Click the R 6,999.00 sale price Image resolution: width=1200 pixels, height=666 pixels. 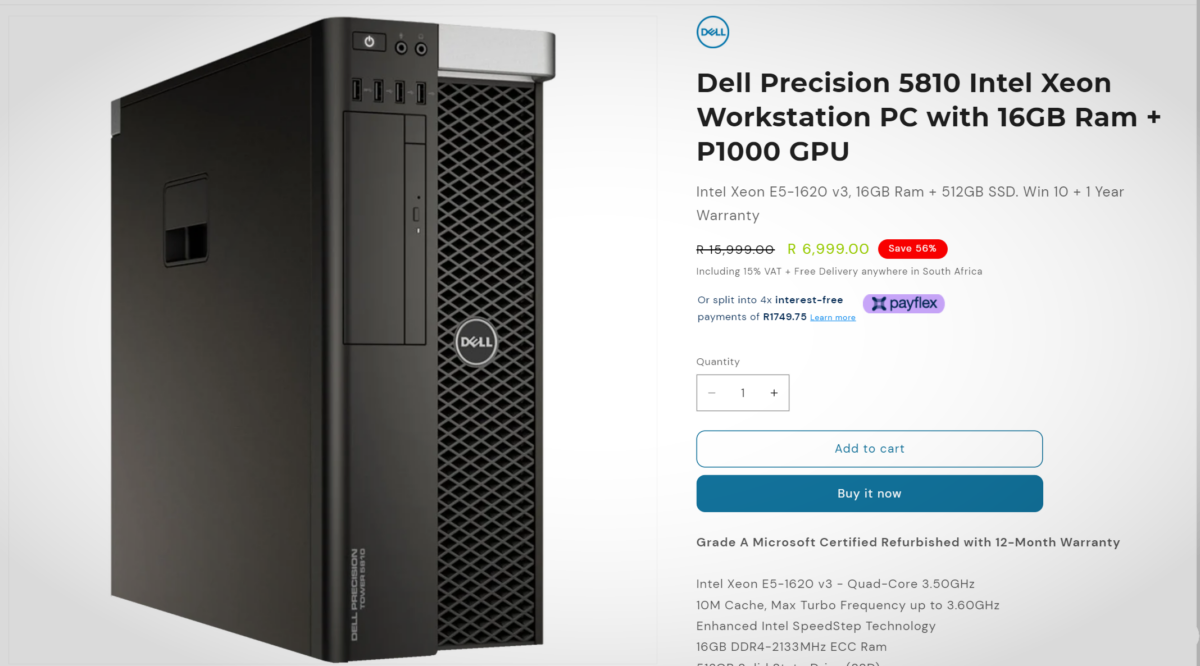[828, 249]
